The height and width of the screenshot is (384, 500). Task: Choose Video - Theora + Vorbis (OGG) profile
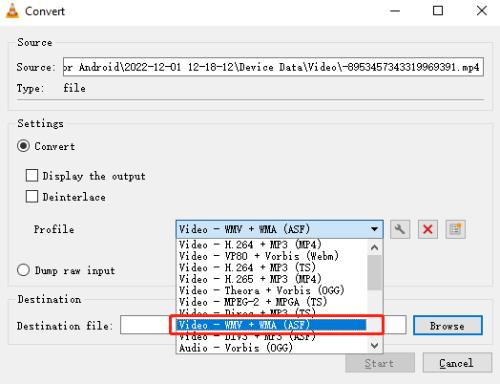point(272,290)
